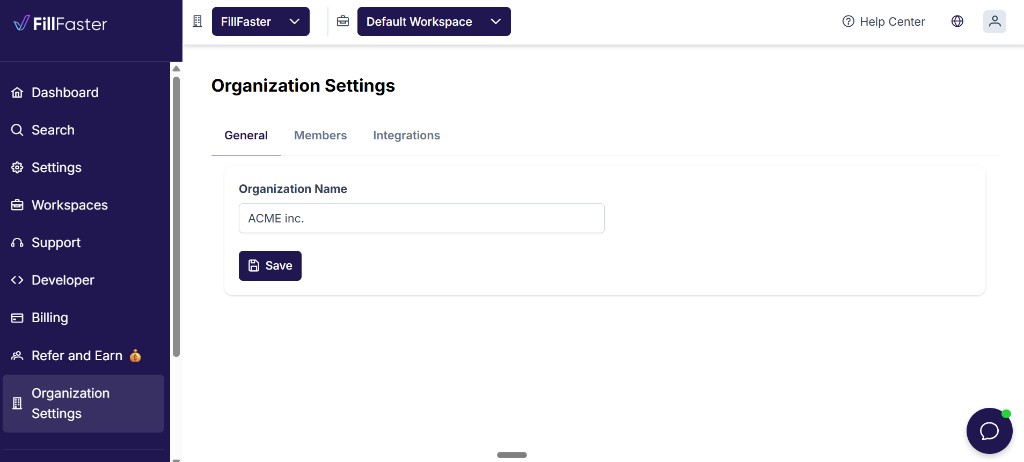
Task: Open Support in the sidebar
Action: click(x=84, y=242)
